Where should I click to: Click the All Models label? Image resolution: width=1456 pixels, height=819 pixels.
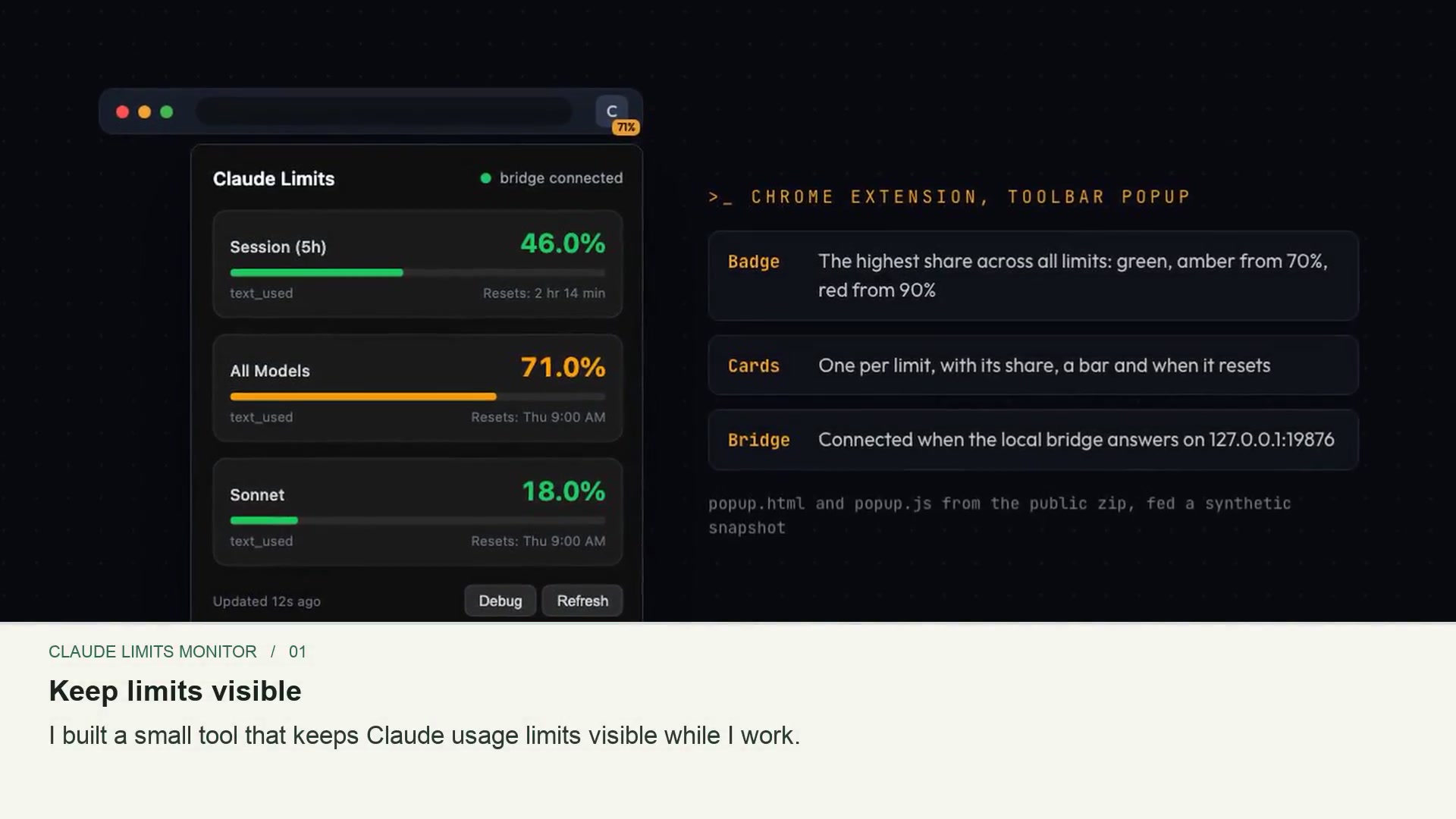(270, 371)
